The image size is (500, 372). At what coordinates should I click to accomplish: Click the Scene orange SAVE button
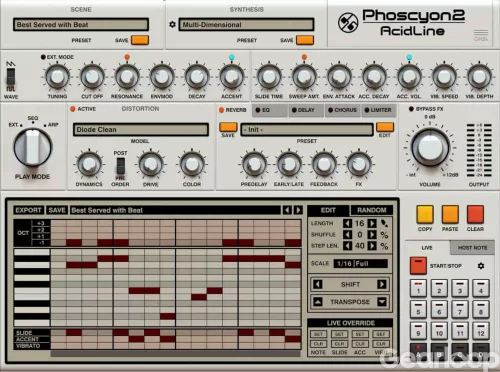pos(140,40)
